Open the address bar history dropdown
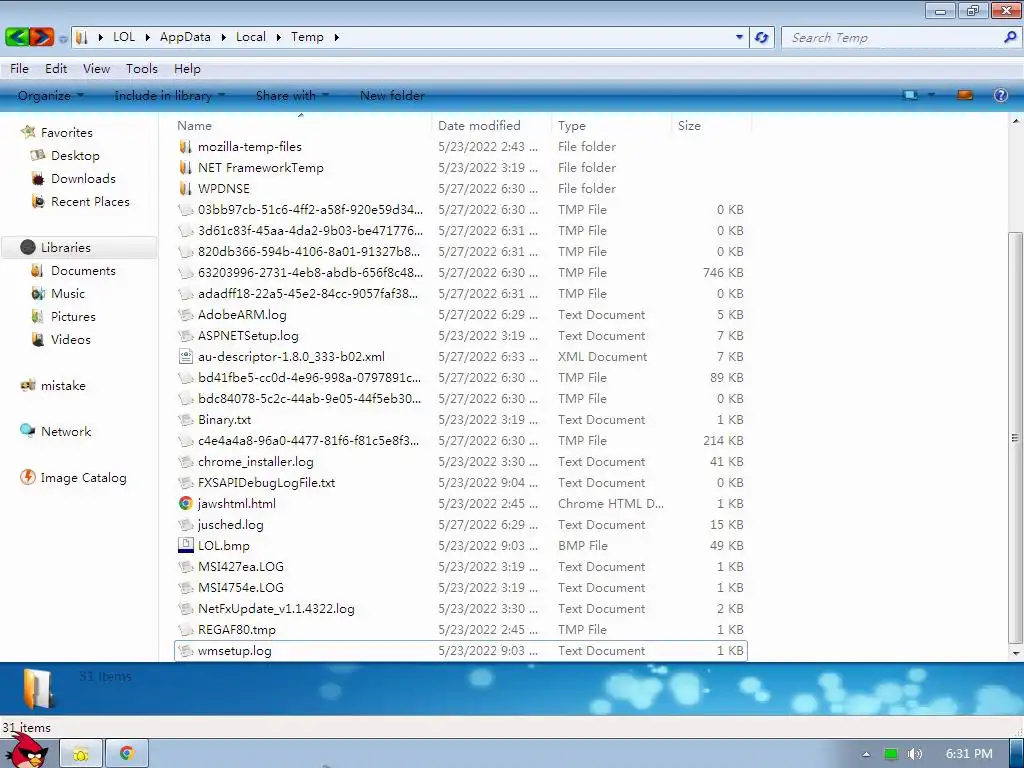 click(739, 37)
